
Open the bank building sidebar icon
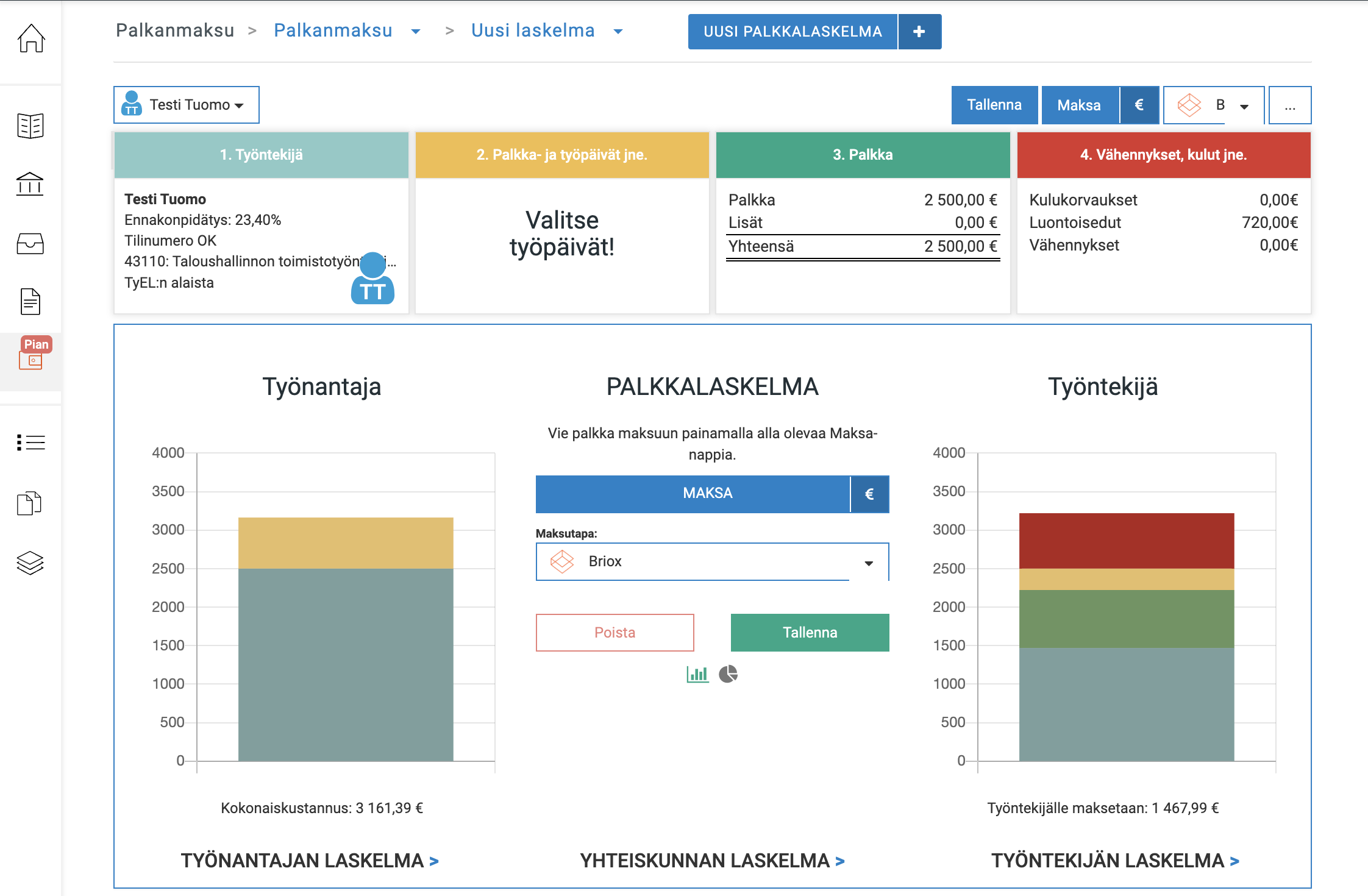(30, 183)
